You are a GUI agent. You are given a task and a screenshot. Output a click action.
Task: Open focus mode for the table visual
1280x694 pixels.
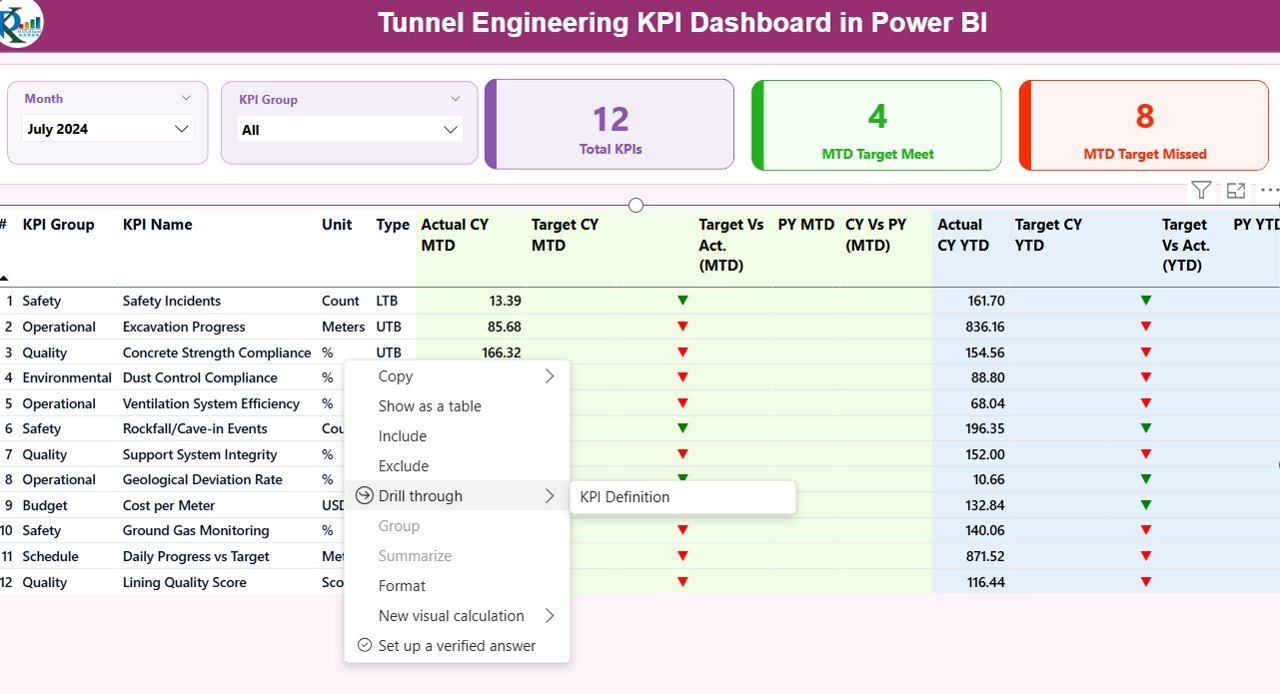point(1236,190)
